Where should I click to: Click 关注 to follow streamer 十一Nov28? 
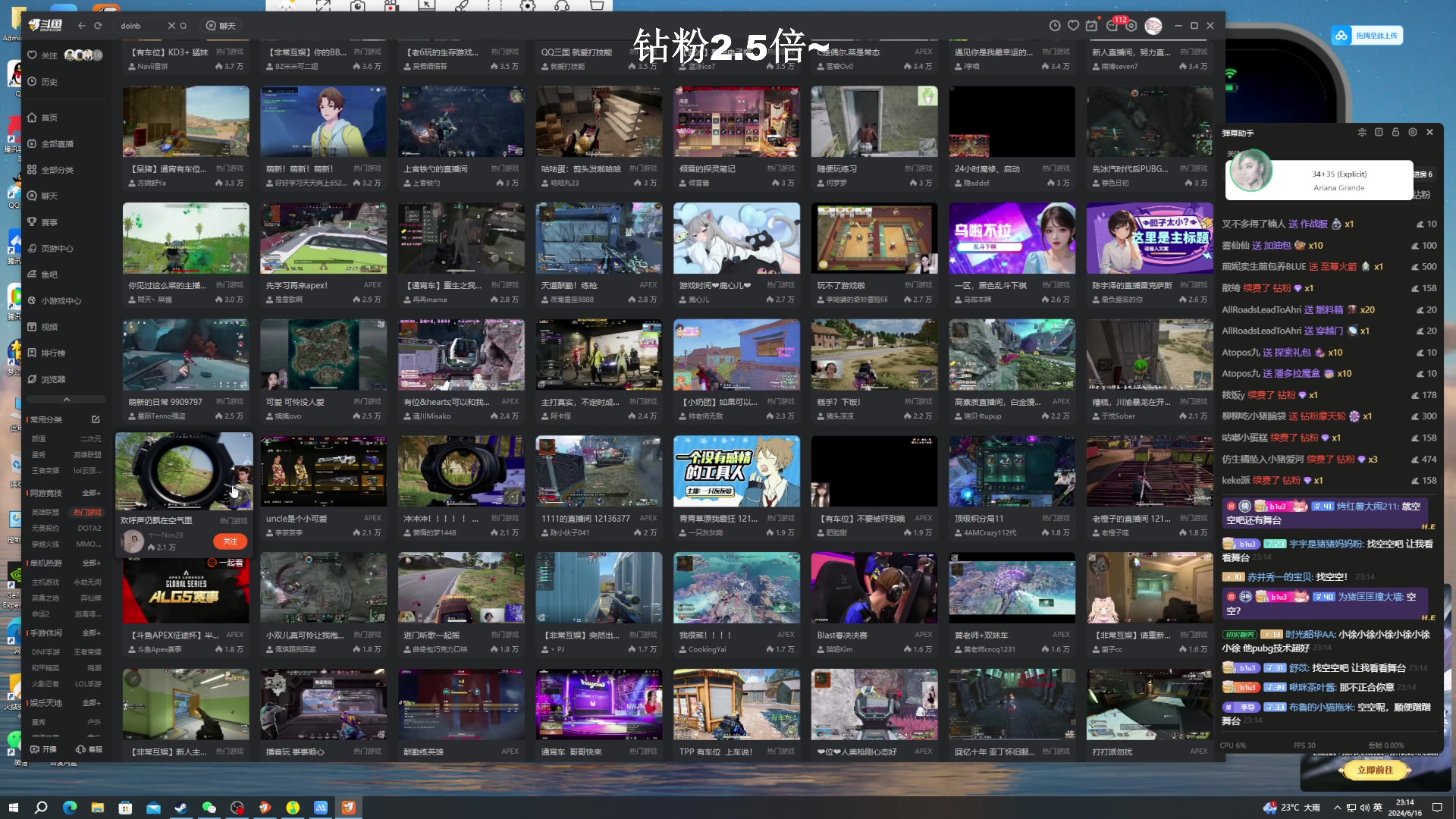[230, 541]
